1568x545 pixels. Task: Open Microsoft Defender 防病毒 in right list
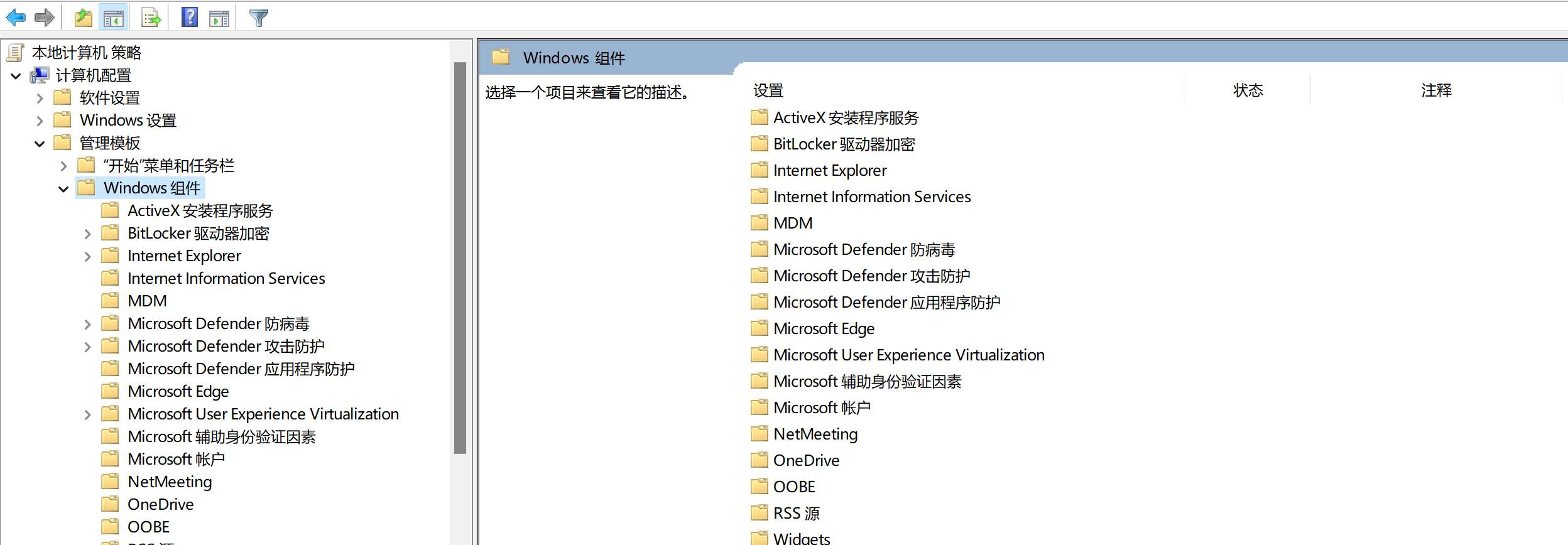tap(864, 249)
